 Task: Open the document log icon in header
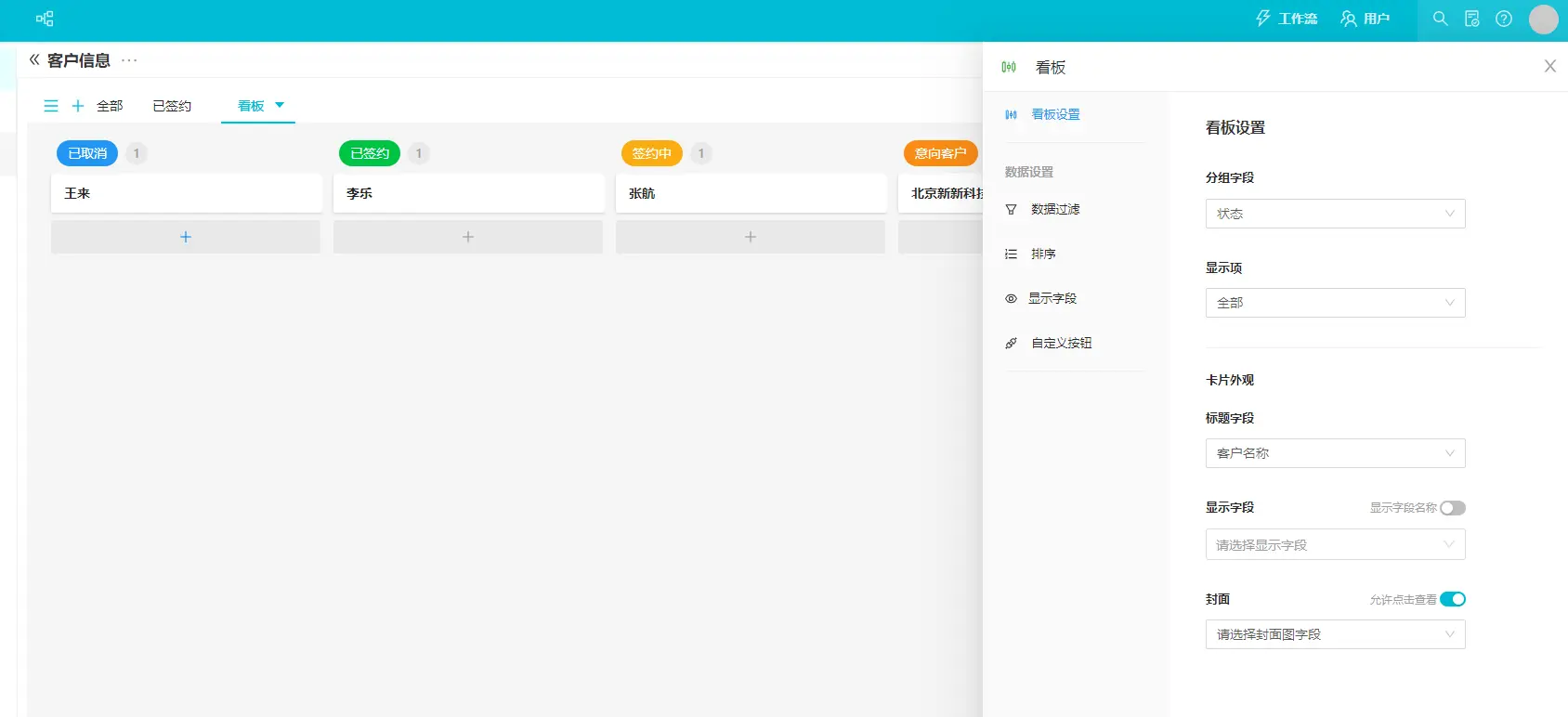pos(1472,19)
